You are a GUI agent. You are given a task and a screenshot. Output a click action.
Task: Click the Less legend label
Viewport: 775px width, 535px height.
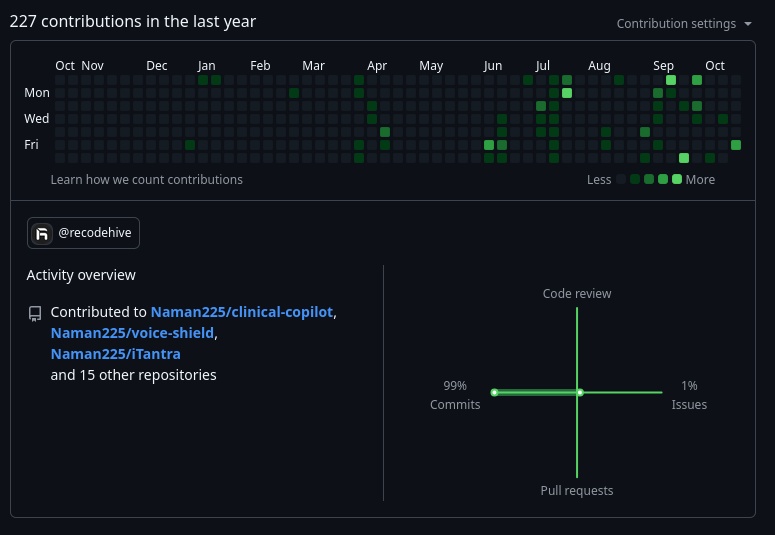599,179
